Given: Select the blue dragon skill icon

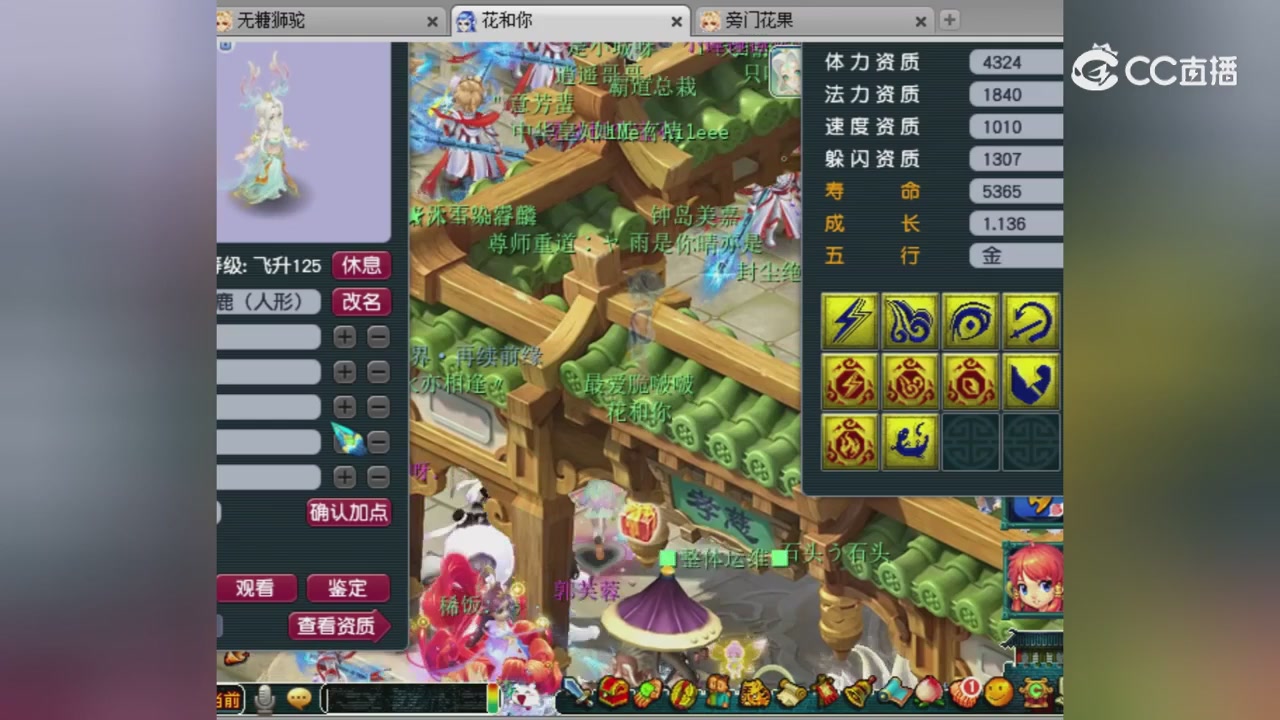Looking at the screenshot, I should tap(910, 442).
